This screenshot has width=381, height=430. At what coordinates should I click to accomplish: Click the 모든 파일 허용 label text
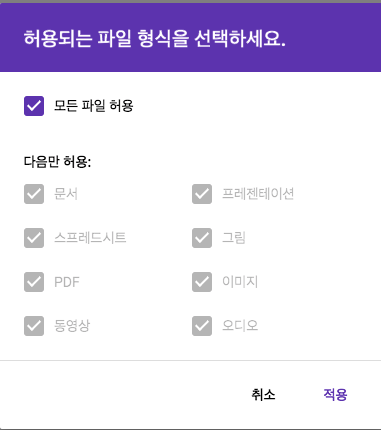tap(94, 106)
